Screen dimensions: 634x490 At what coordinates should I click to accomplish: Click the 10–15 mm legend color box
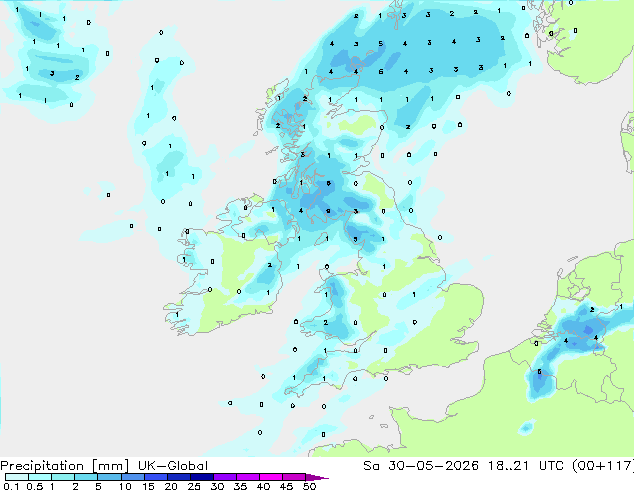tap(133, 477)
